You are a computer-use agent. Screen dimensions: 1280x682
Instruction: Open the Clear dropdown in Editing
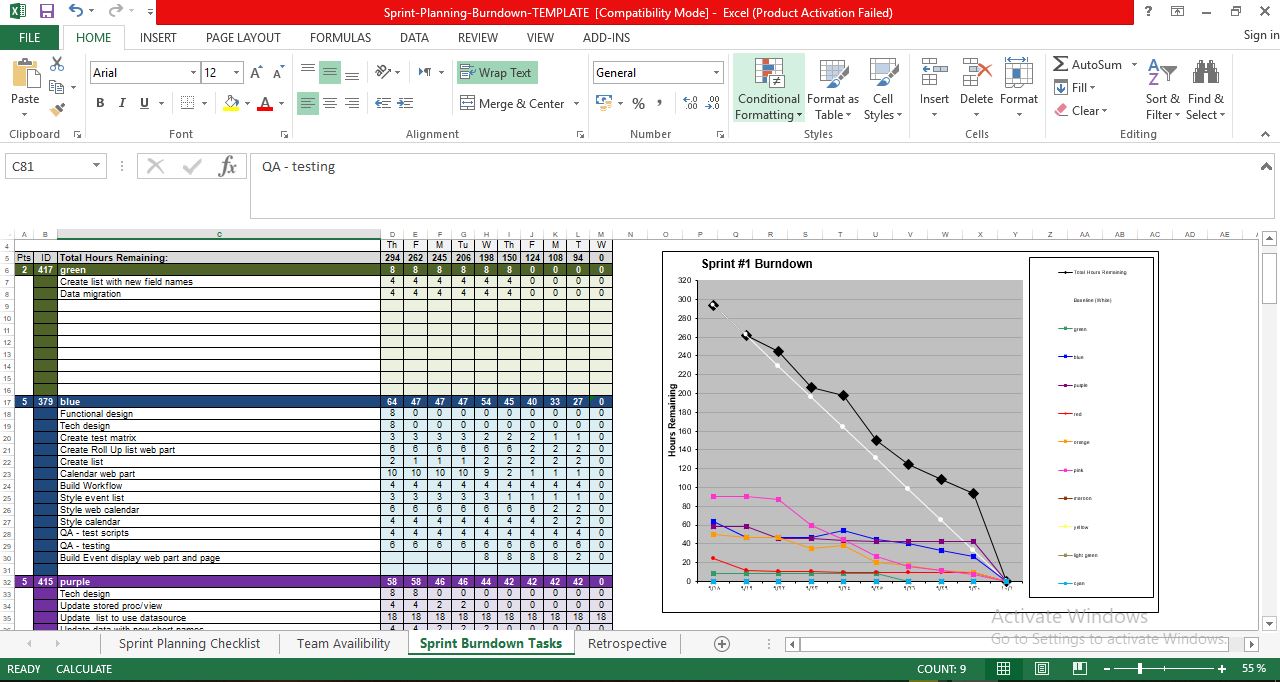coord(1081,111)
